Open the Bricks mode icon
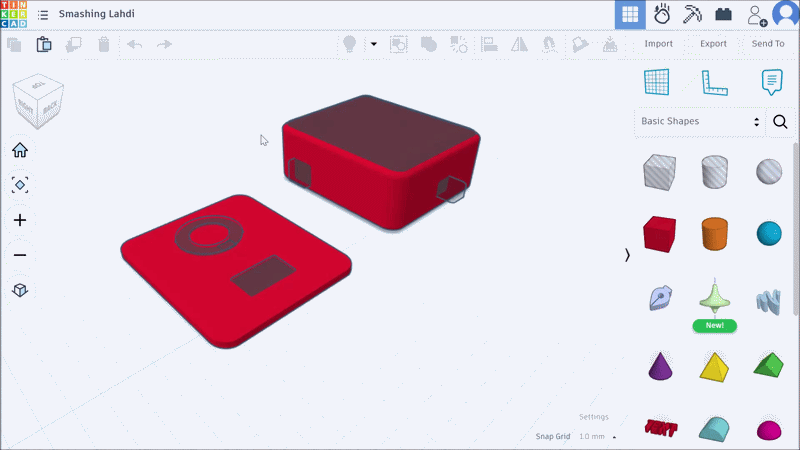 click(724, 14)
